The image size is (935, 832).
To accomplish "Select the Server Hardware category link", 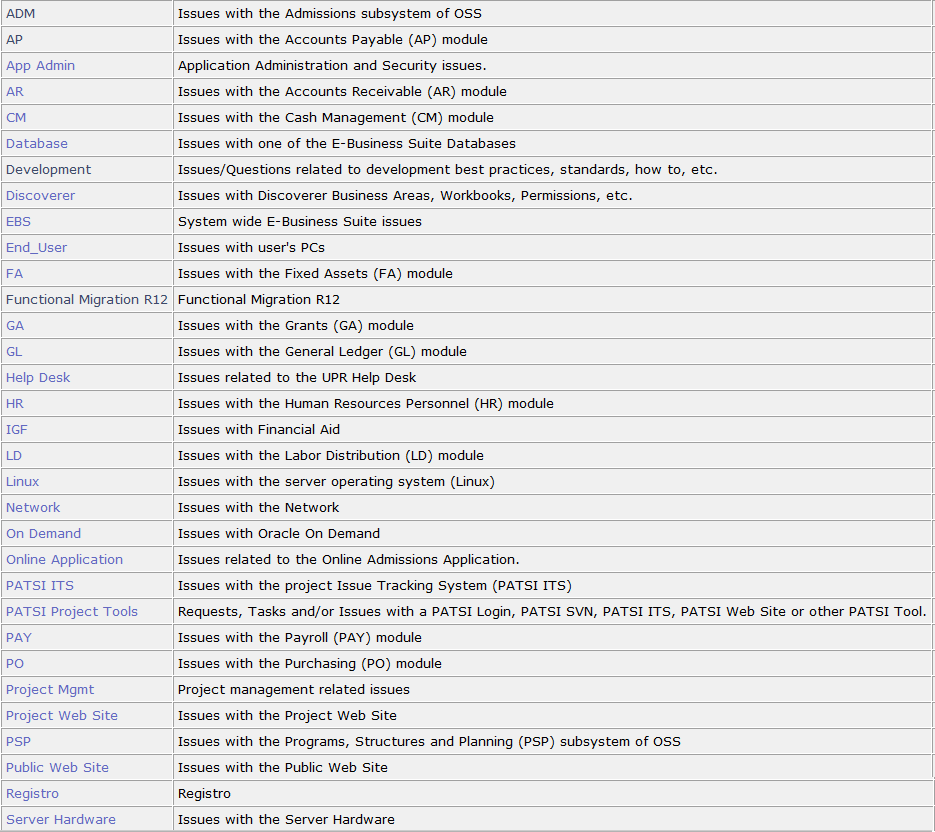I will coord(61,820).
